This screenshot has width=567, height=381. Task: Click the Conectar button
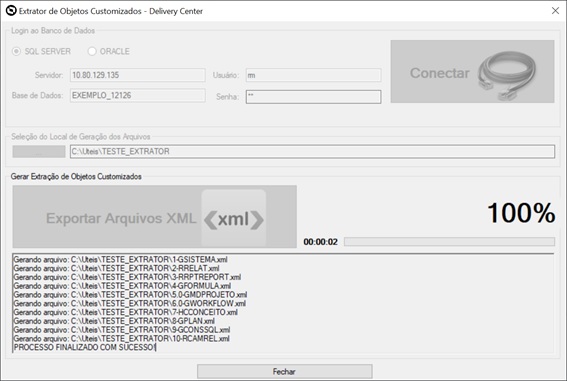[x=472, y=72]
